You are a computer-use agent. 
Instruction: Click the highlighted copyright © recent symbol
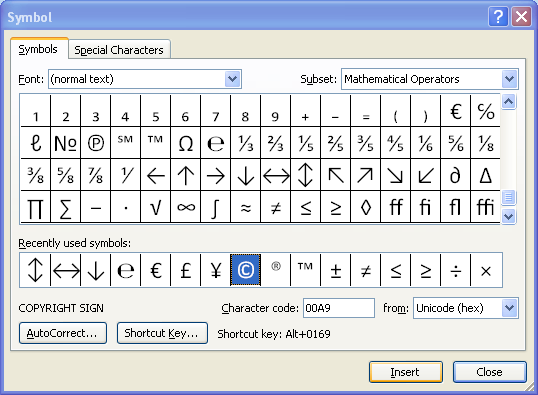[x=246, y=270]
